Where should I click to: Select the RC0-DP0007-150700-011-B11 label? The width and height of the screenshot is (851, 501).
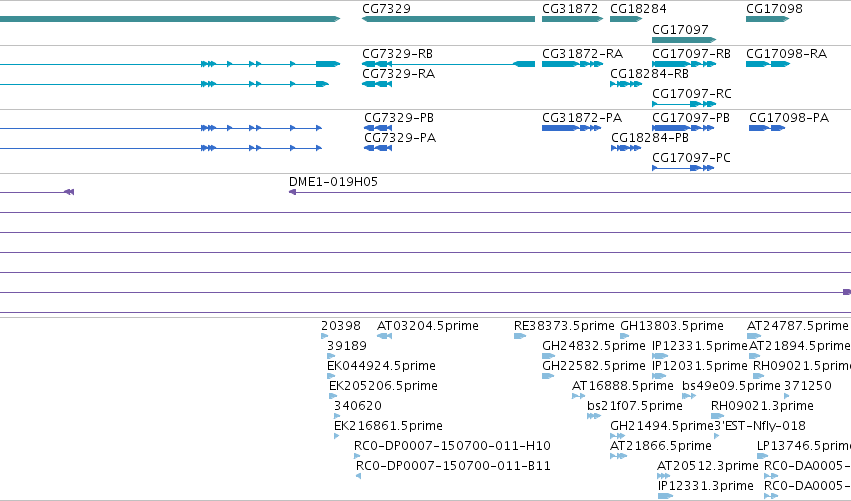coord(453,466)
